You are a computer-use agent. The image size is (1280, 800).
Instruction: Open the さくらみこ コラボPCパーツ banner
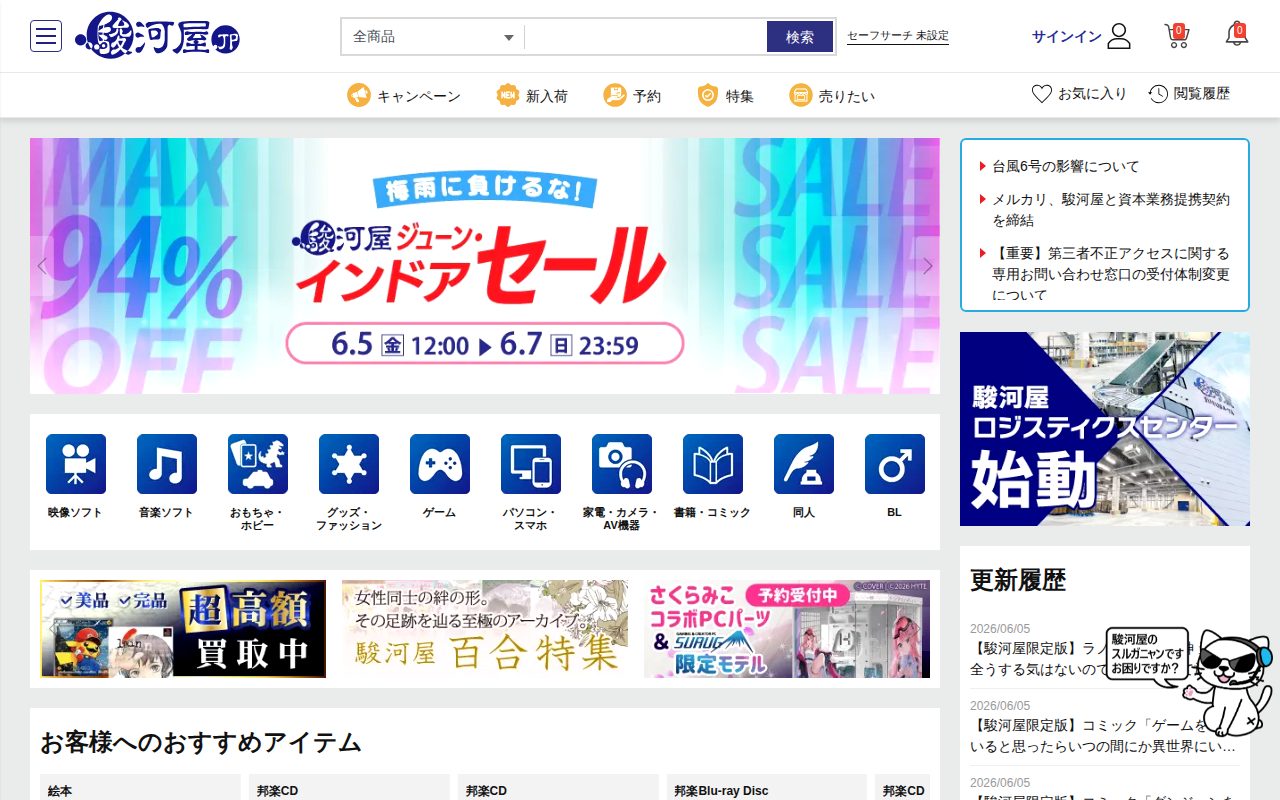[x=787, y=629]
